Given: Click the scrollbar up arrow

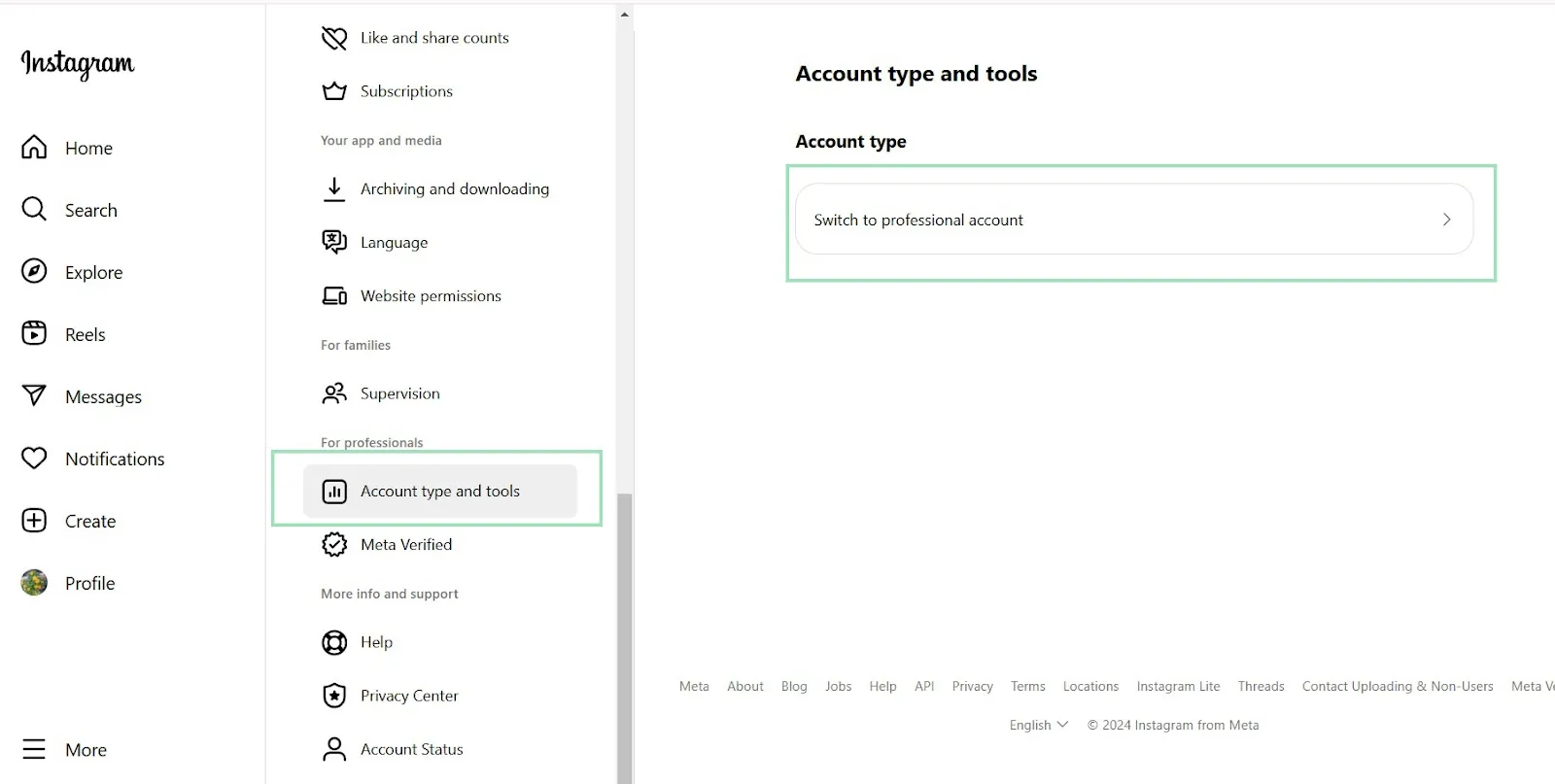Looking at the screenshot, I should pyautogui.click(x=624, y=15).
